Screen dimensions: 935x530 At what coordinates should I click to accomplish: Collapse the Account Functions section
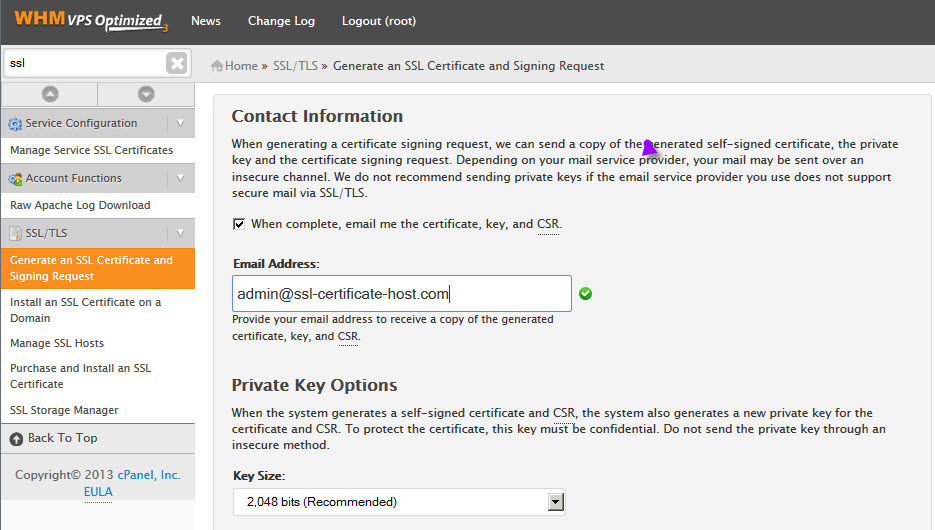[x=180, y=179]
